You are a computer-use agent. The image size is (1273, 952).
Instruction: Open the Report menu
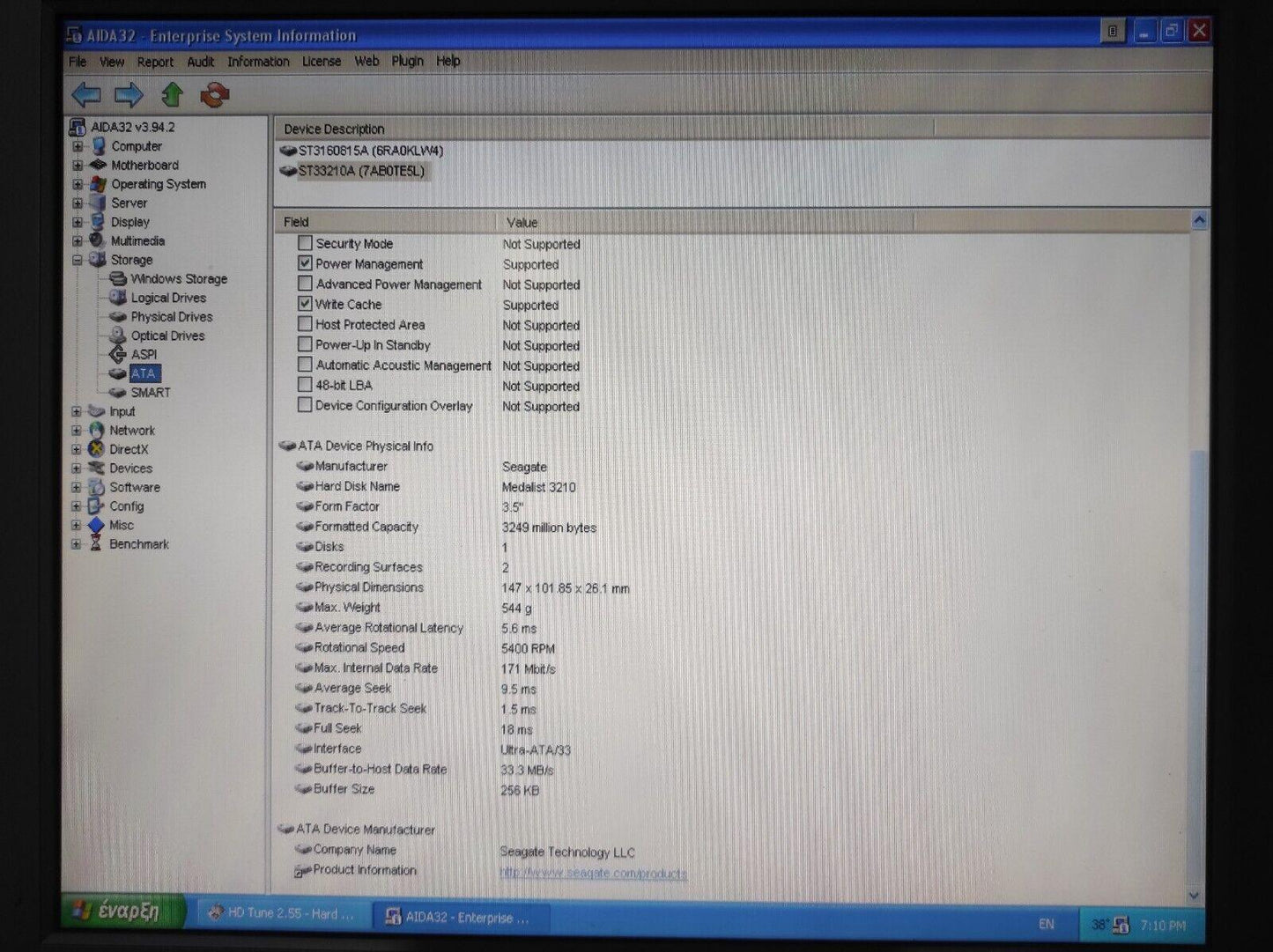[x=155, y=62]
